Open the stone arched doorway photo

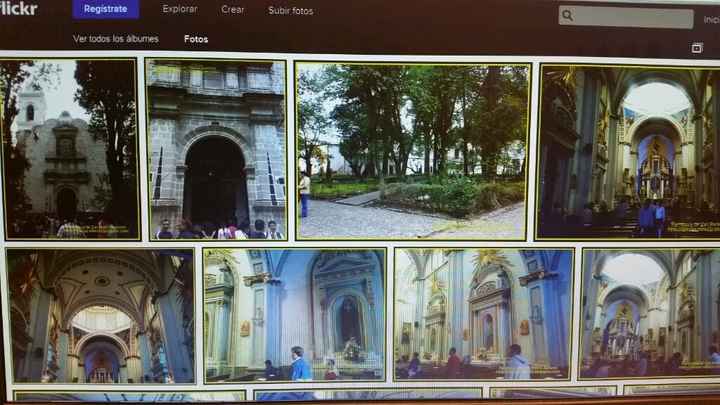[216, 149]
